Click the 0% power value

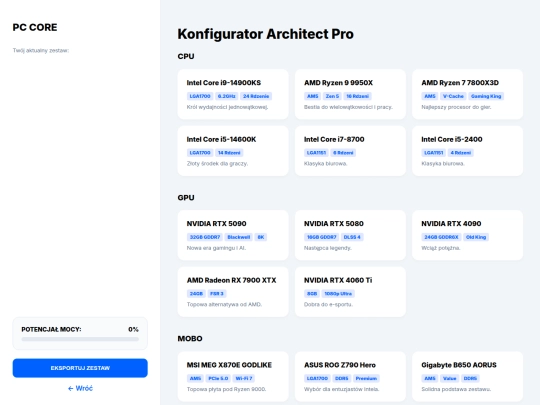pyautogui.click(x=133, y=329)
